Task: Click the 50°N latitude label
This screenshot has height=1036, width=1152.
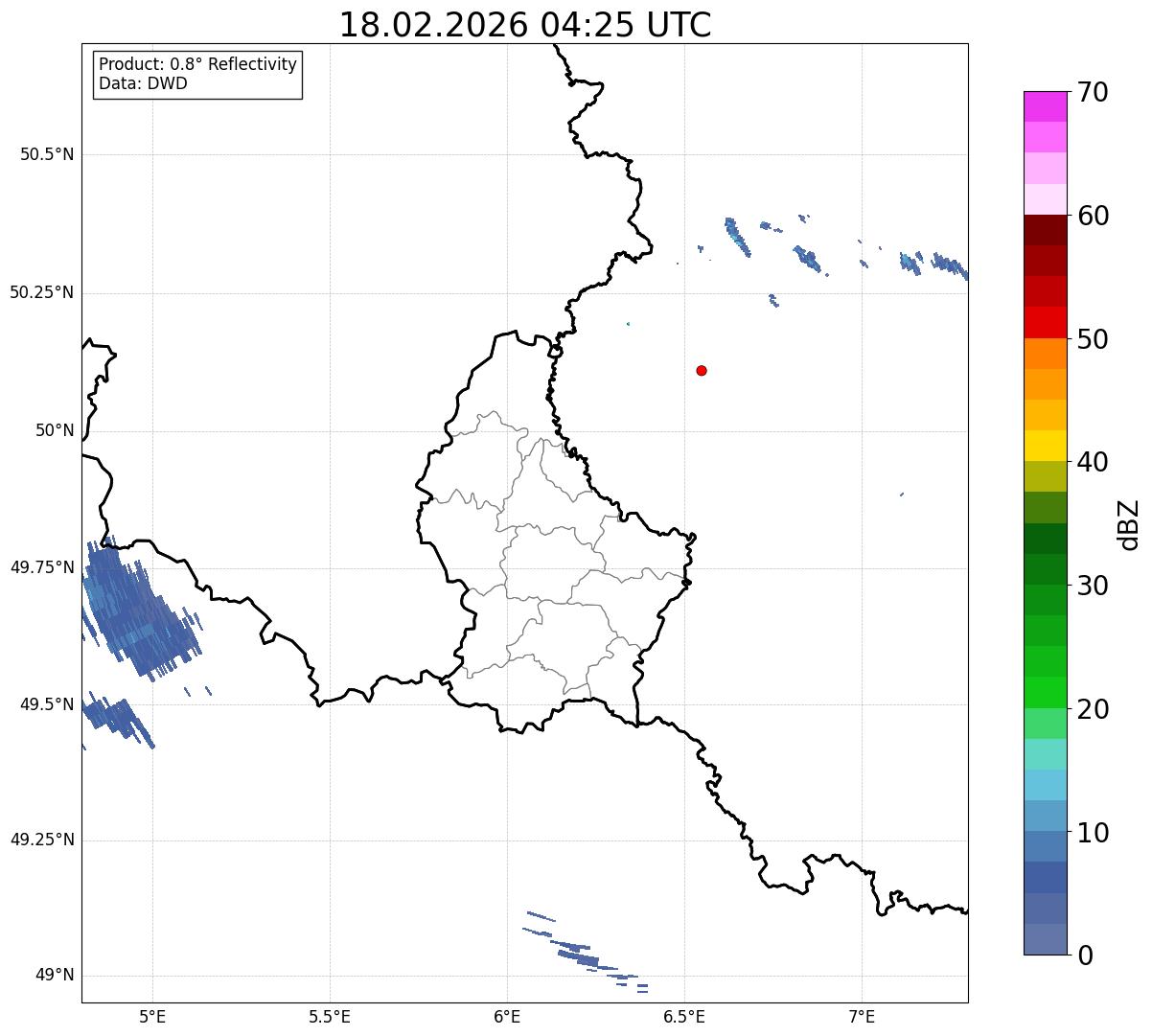Action: coord(55,430)
